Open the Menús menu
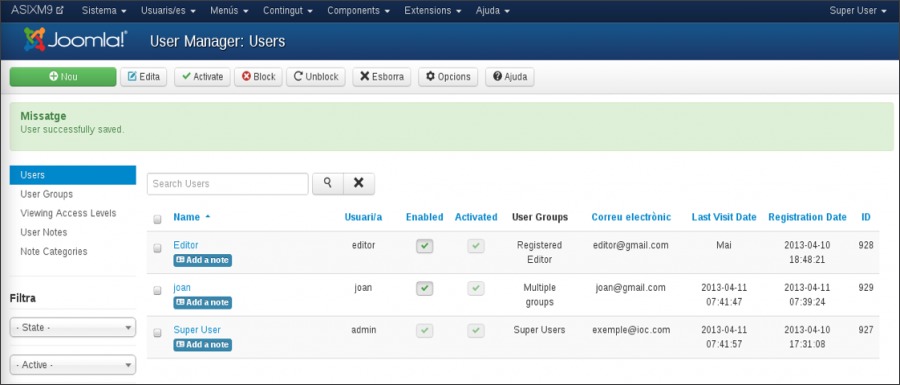Screen dimensions: 900x385 point(229,10)
